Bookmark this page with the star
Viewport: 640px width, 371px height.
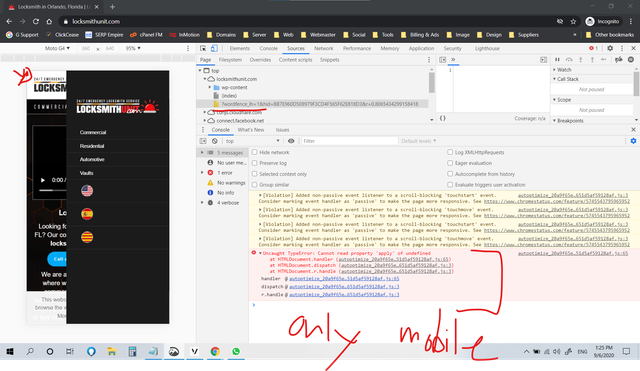click(573, 21)
